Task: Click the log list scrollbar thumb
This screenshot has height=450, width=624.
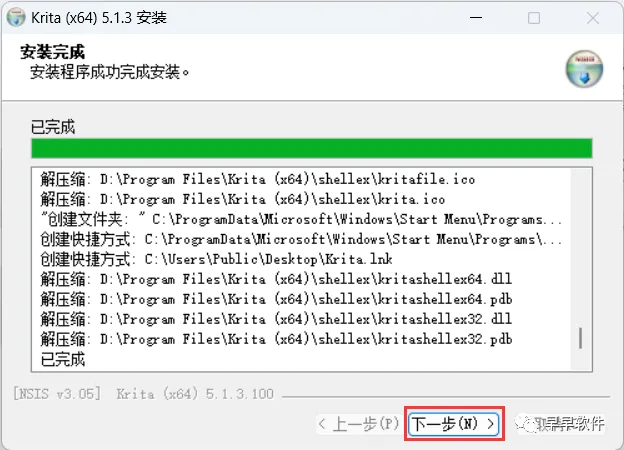Action: 581,338
